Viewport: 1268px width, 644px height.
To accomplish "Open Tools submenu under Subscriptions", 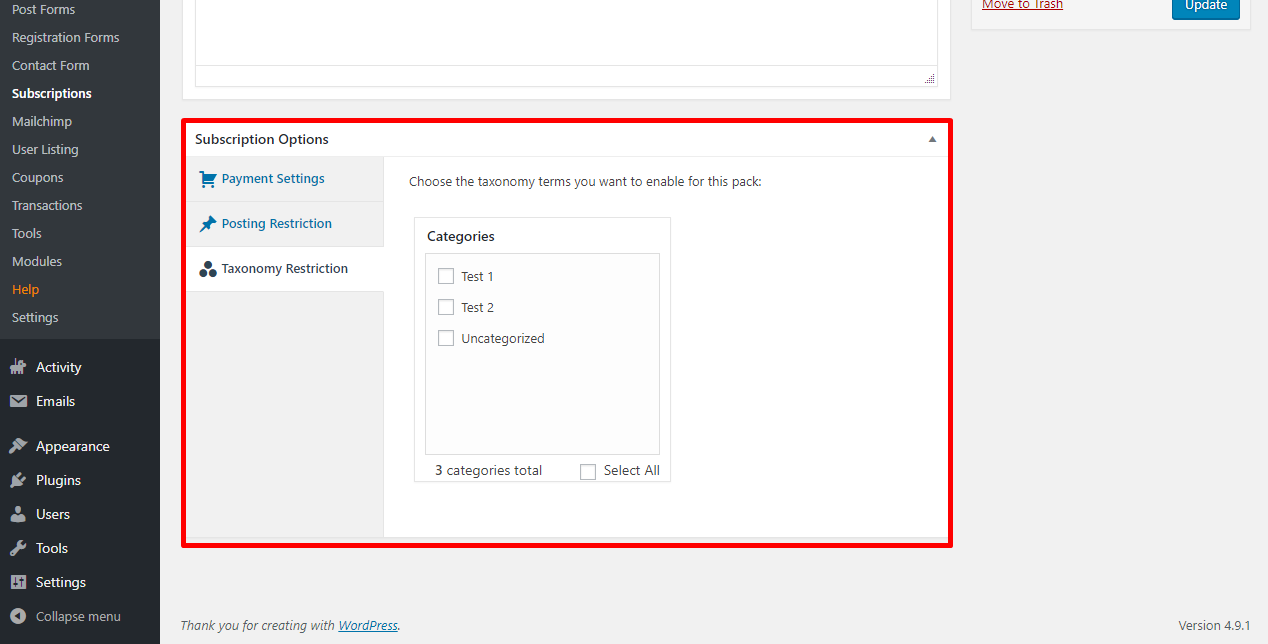I will (27, 233).
